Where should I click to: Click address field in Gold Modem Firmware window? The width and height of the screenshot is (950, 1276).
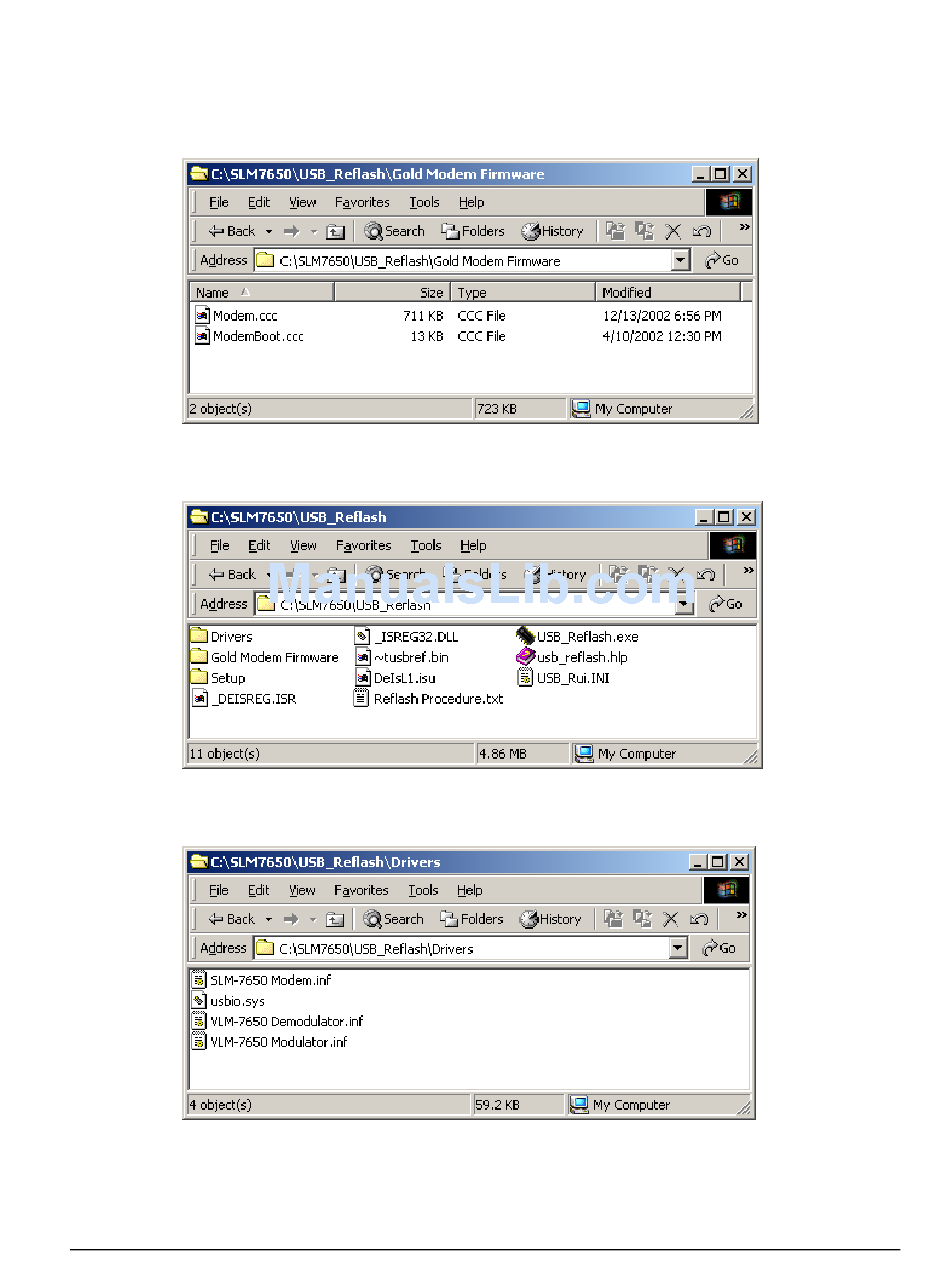tap(472, 261)
